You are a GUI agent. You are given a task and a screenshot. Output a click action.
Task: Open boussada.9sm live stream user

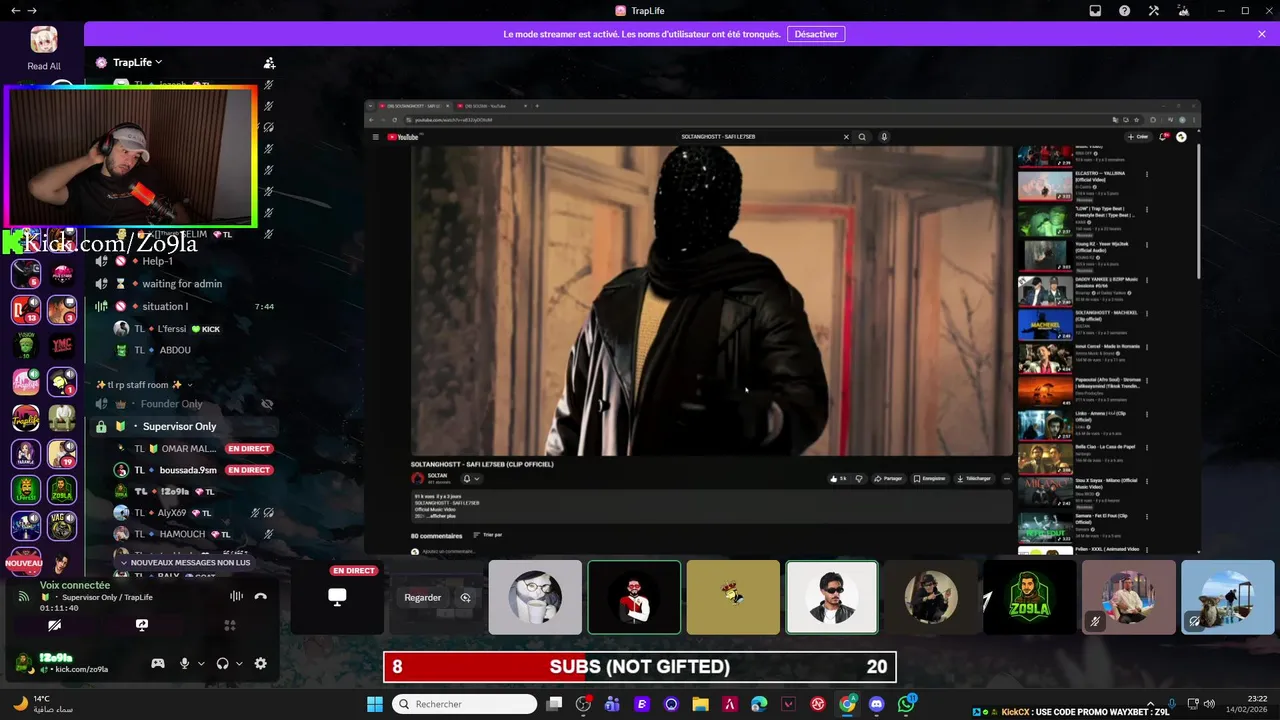click(x=188, y=470)
